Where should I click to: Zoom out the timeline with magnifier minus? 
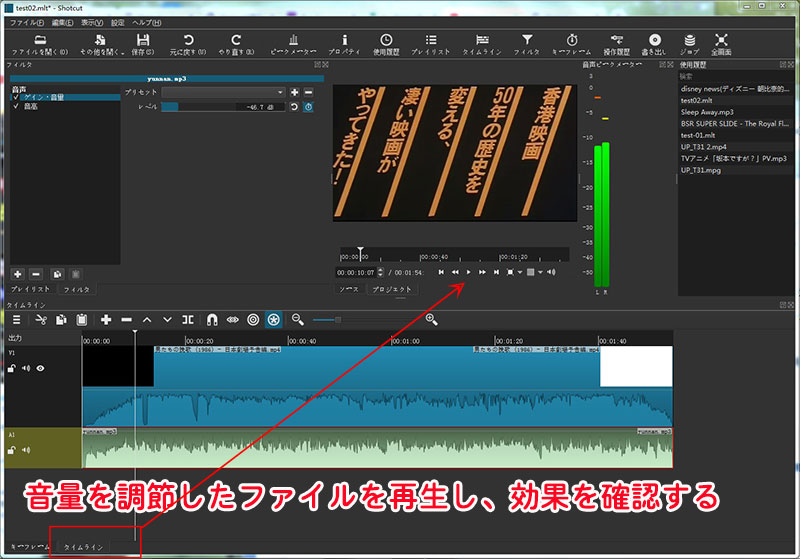297,320
